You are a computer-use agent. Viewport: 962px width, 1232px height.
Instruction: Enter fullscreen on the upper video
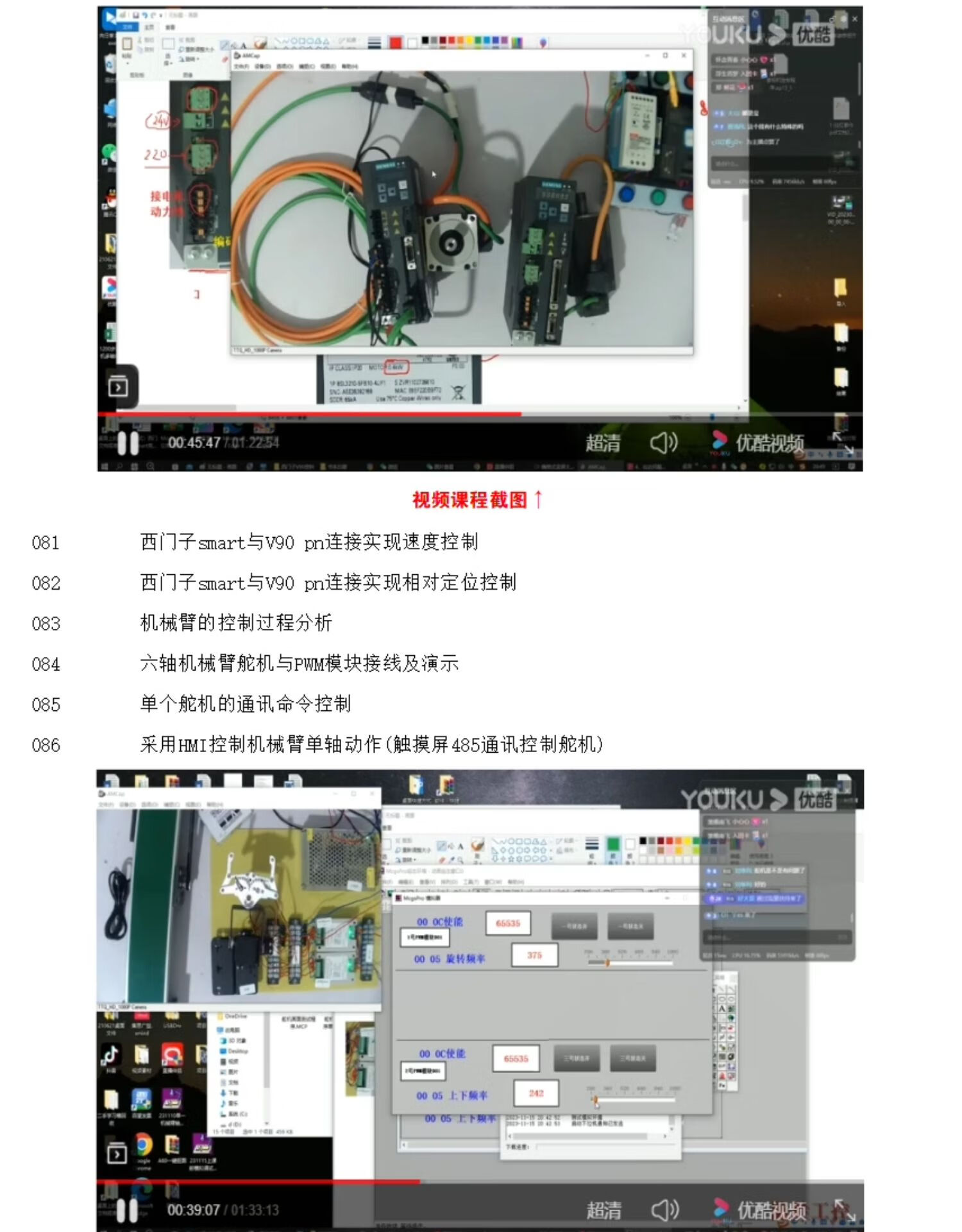click(843, 443)
